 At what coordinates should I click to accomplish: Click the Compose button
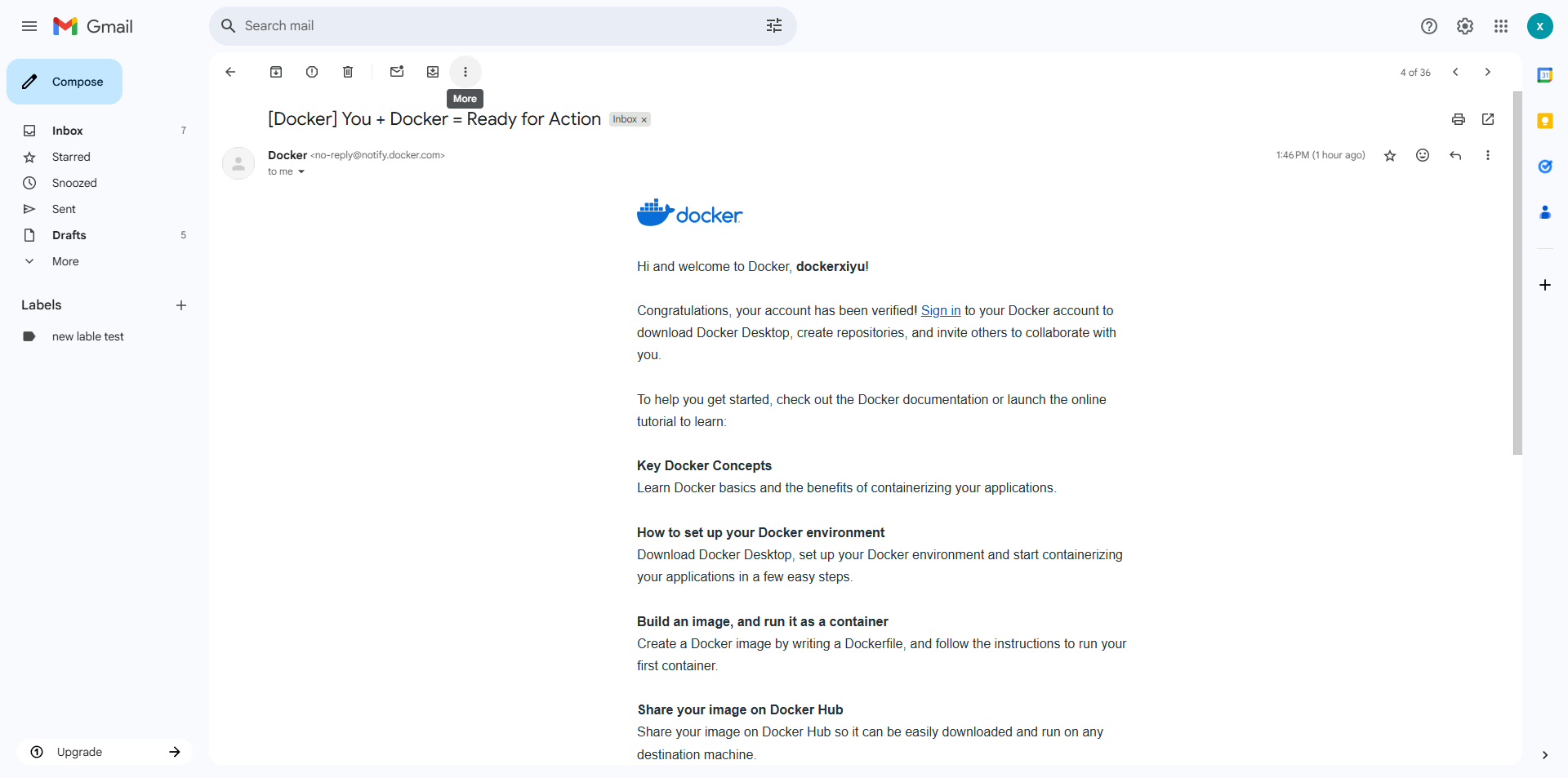[65, 82]
